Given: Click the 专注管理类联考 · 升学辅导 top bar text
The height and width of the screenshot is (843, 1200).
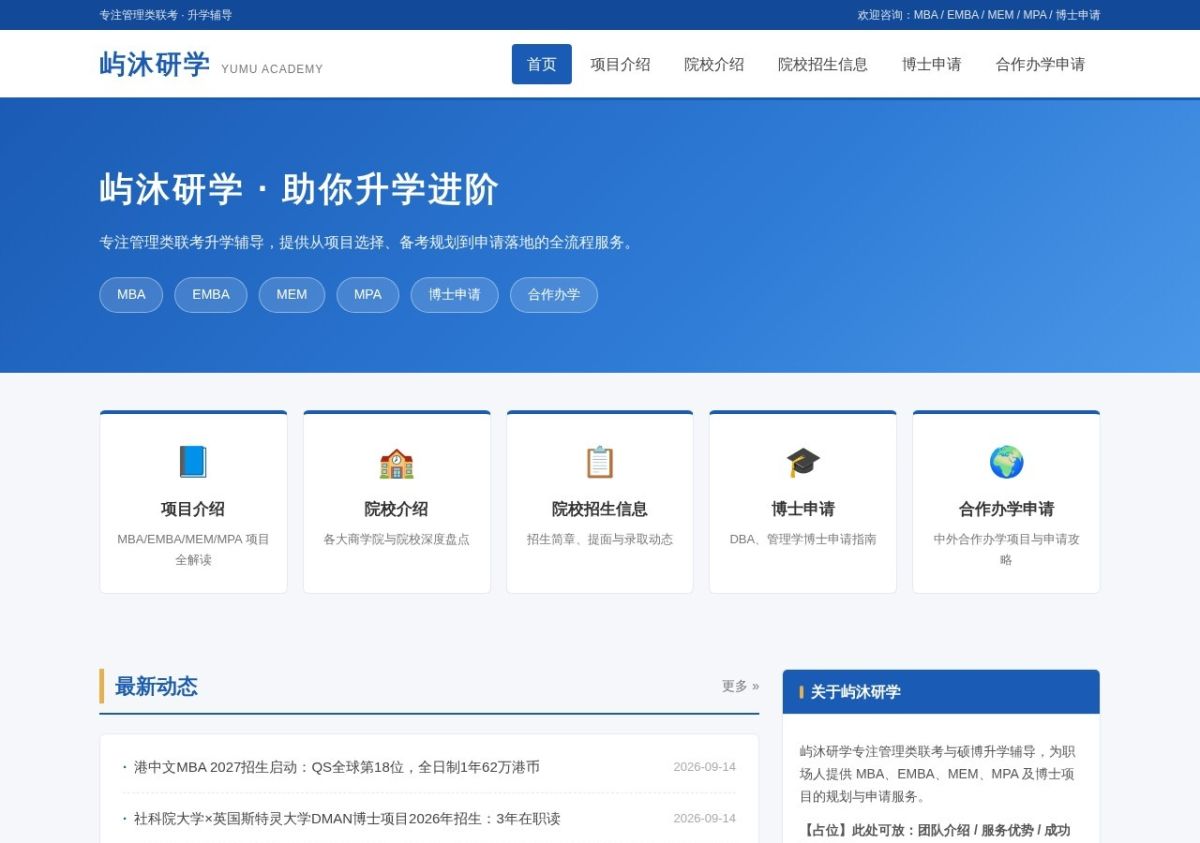Looking at the screenshot, I should pos(166,15).
